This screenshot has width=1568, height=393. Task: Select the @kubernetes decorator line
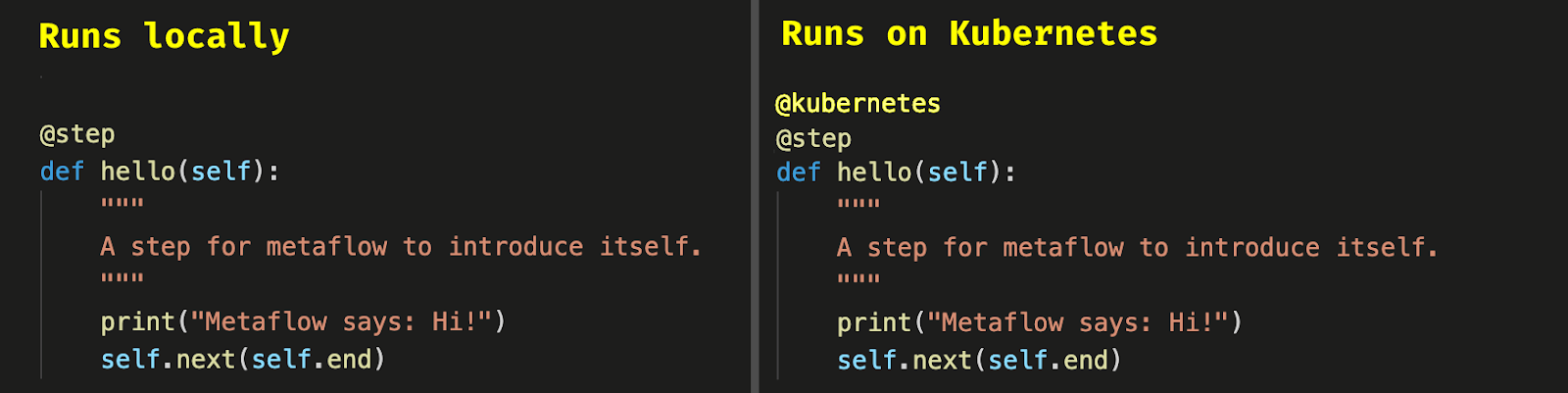coord(857,103)
